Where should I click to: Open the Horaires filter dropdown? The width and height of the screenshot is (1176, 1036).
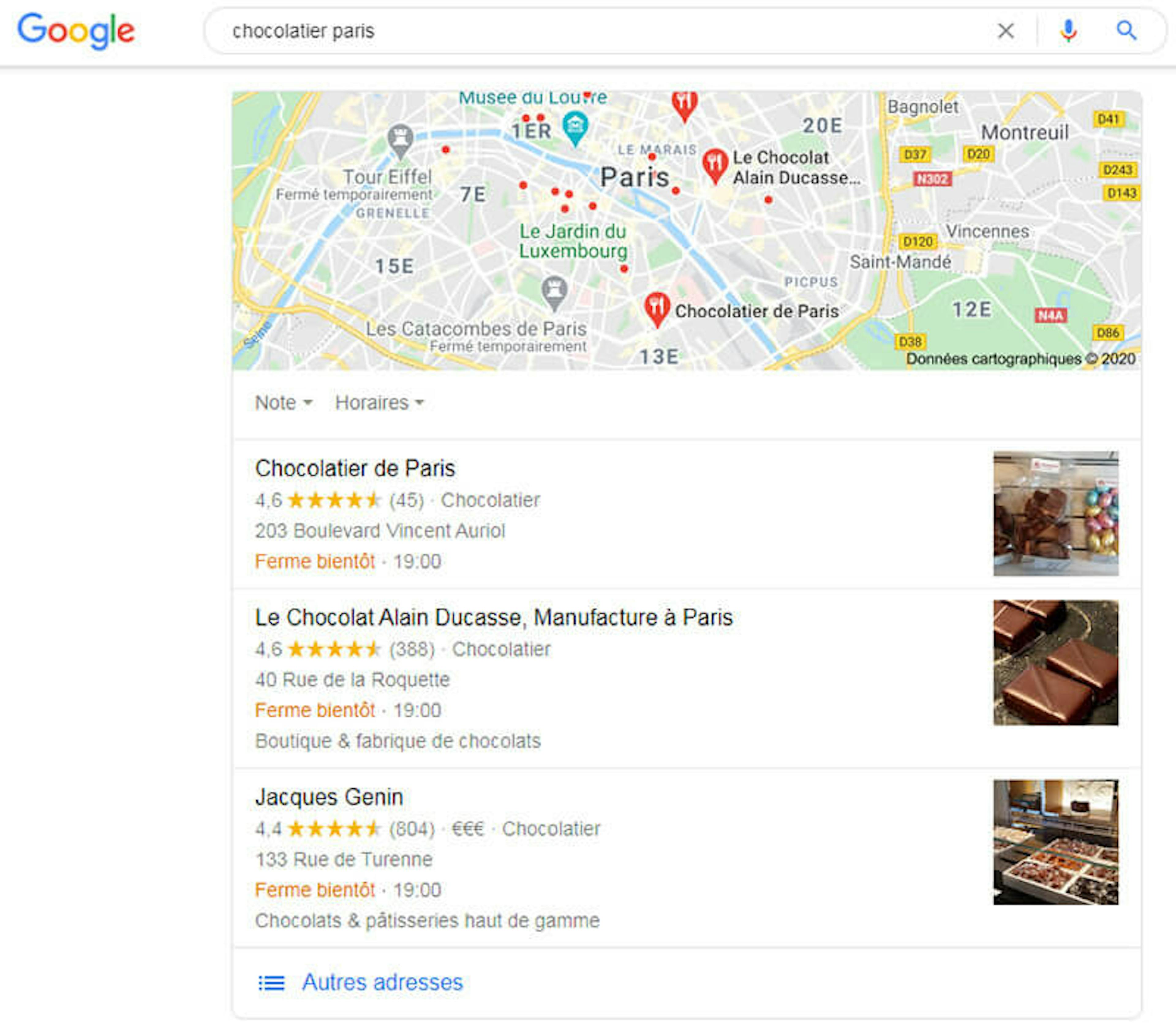379,403
